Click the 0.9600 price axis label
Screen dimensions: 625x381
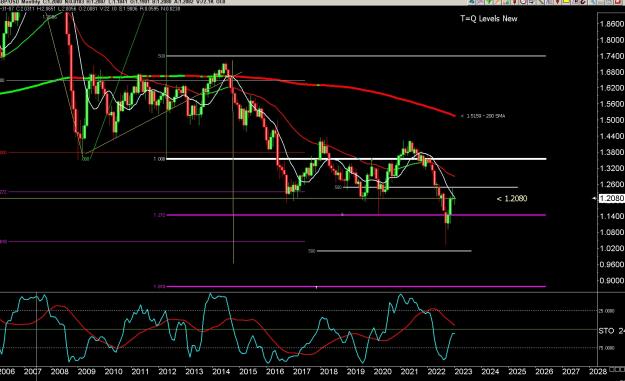tap(612, 264)
